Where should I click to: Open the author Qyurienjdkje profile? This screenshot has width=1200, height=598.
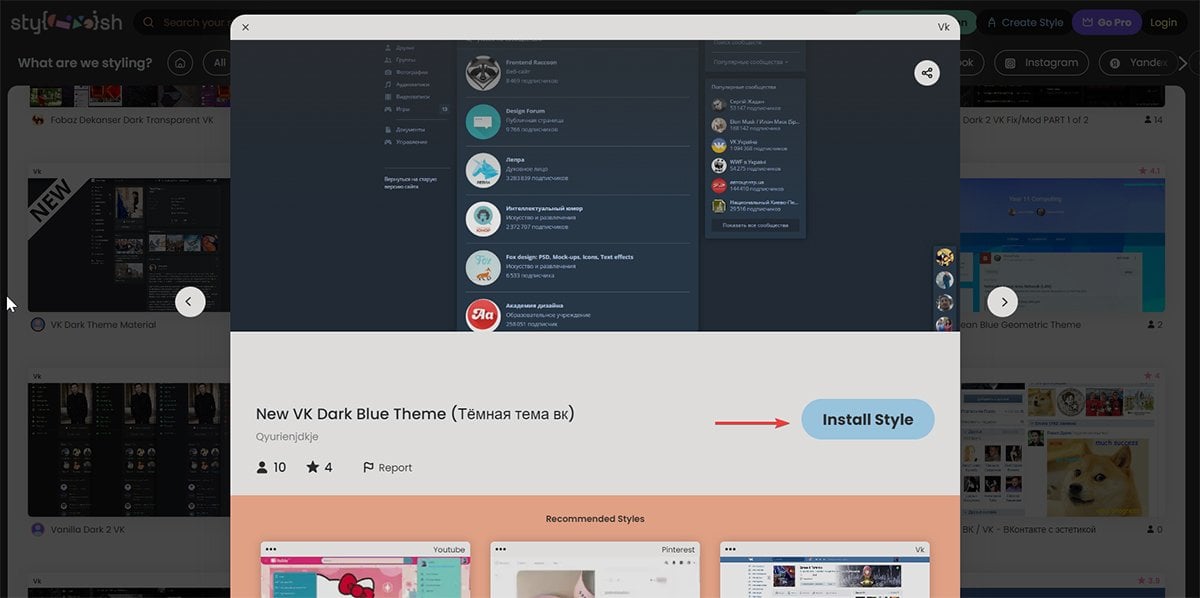(287, 437)
